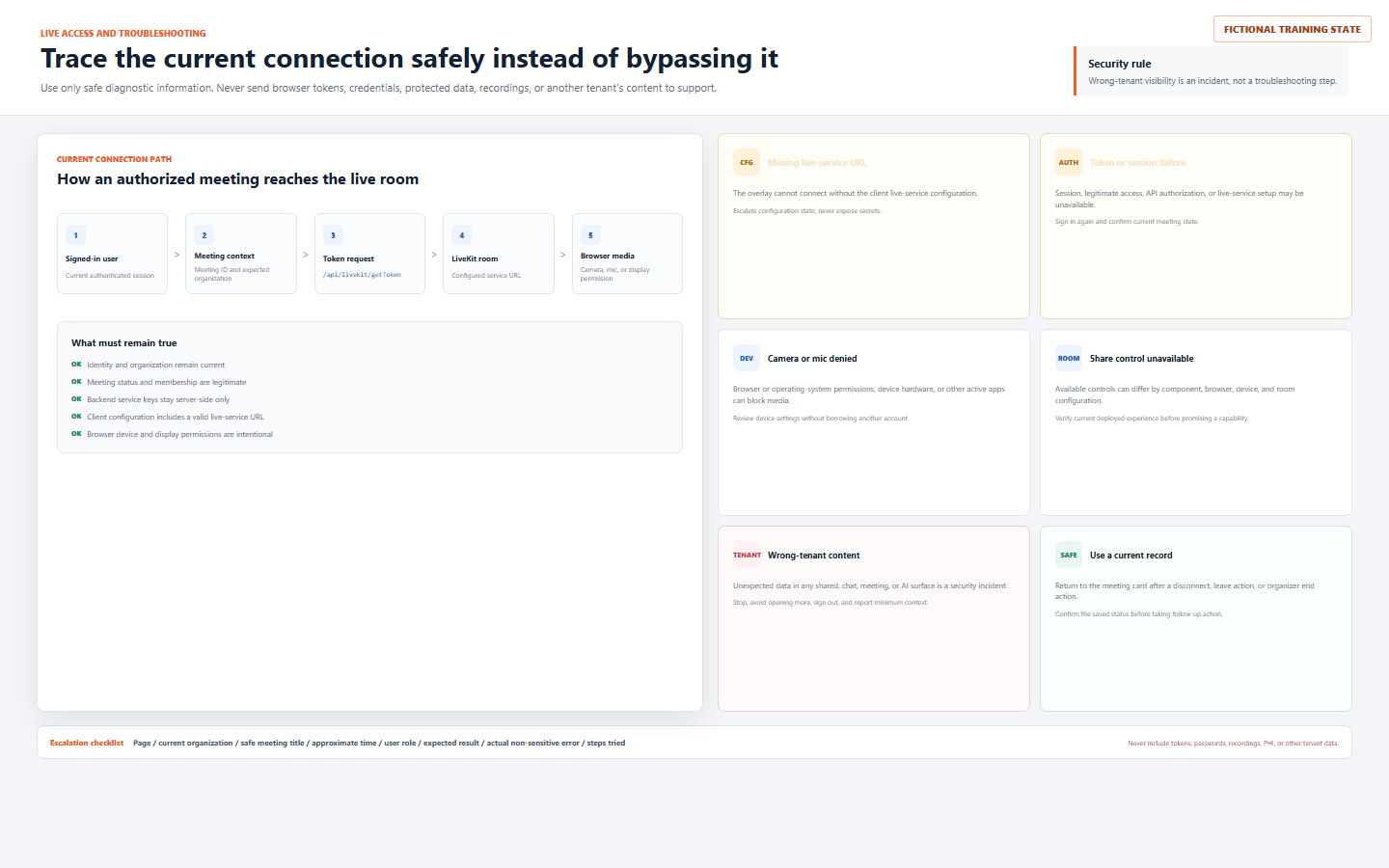1389x868 pixels.
Task: Click 'Wrong-tenant visibility is an incident' text
Action: 1212,81
